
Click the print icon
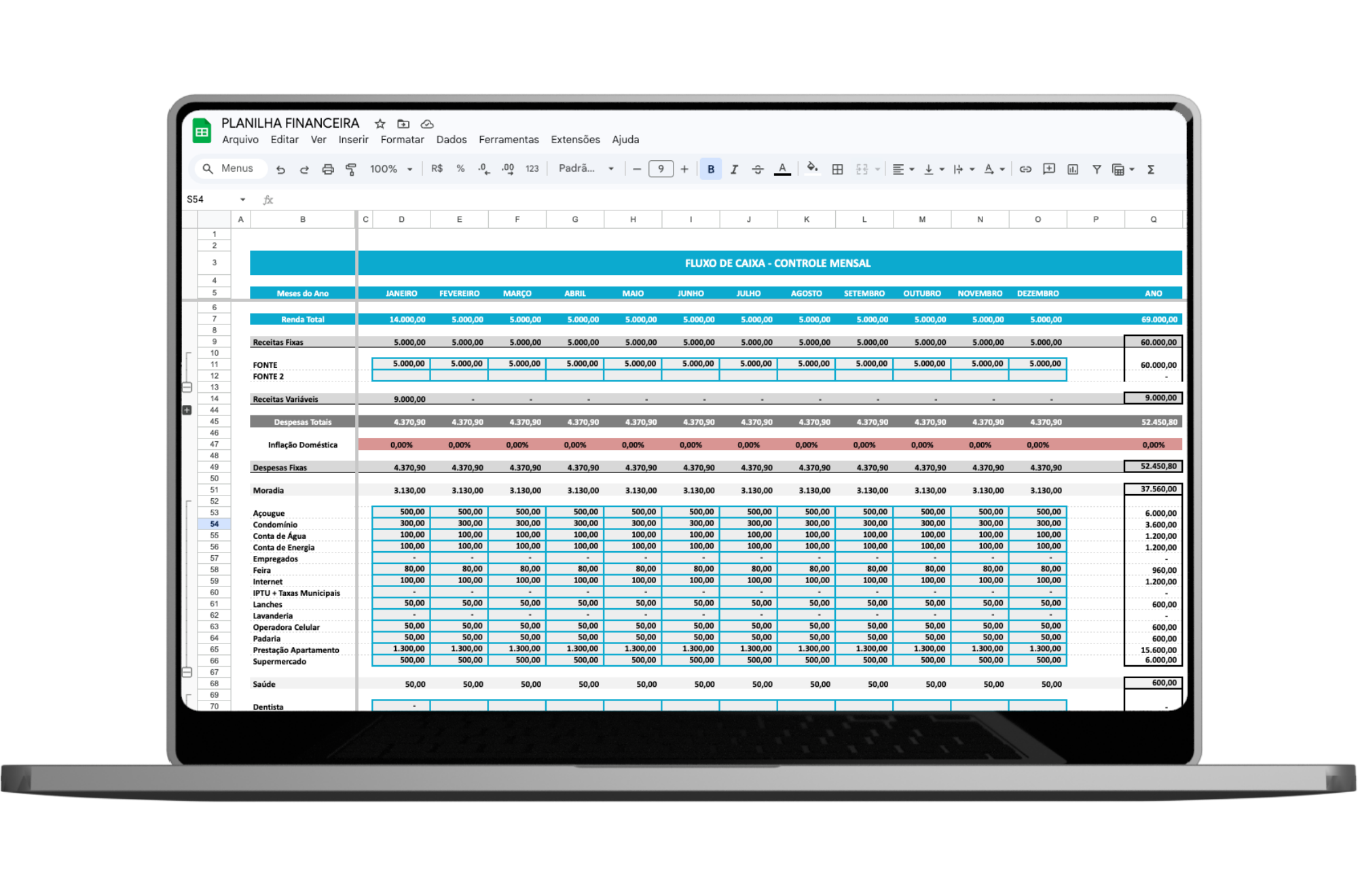tap(328, 170)
